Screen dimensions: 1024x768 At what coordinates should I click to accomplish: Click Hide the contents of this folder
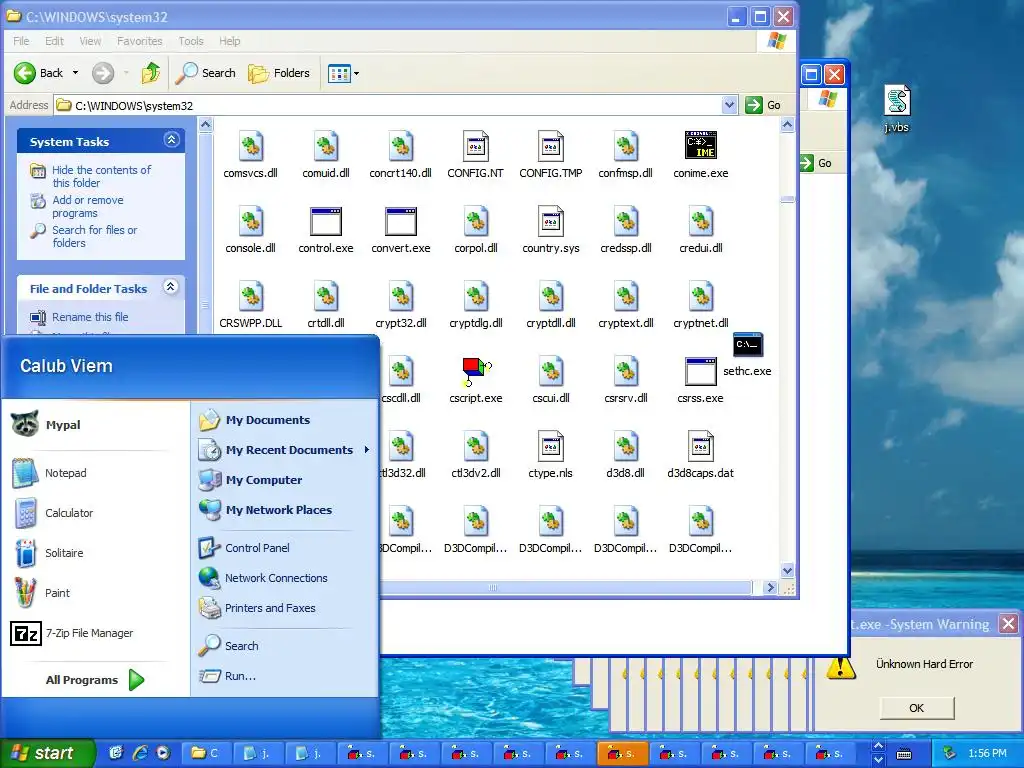[101, 176]
